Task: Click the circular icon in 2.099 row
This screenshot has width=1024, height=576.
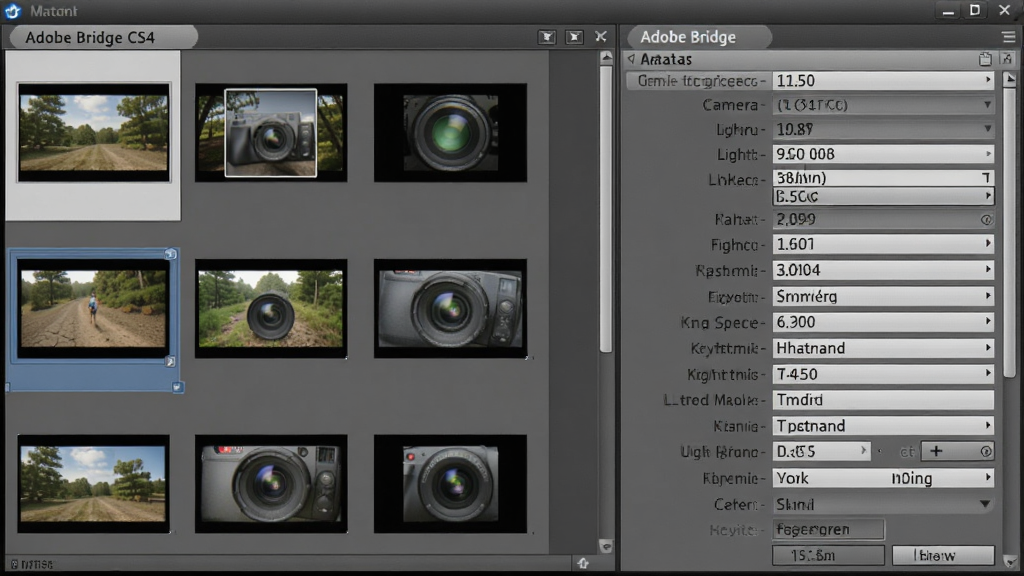Action: pyautogui.click(x=986, y=220)
